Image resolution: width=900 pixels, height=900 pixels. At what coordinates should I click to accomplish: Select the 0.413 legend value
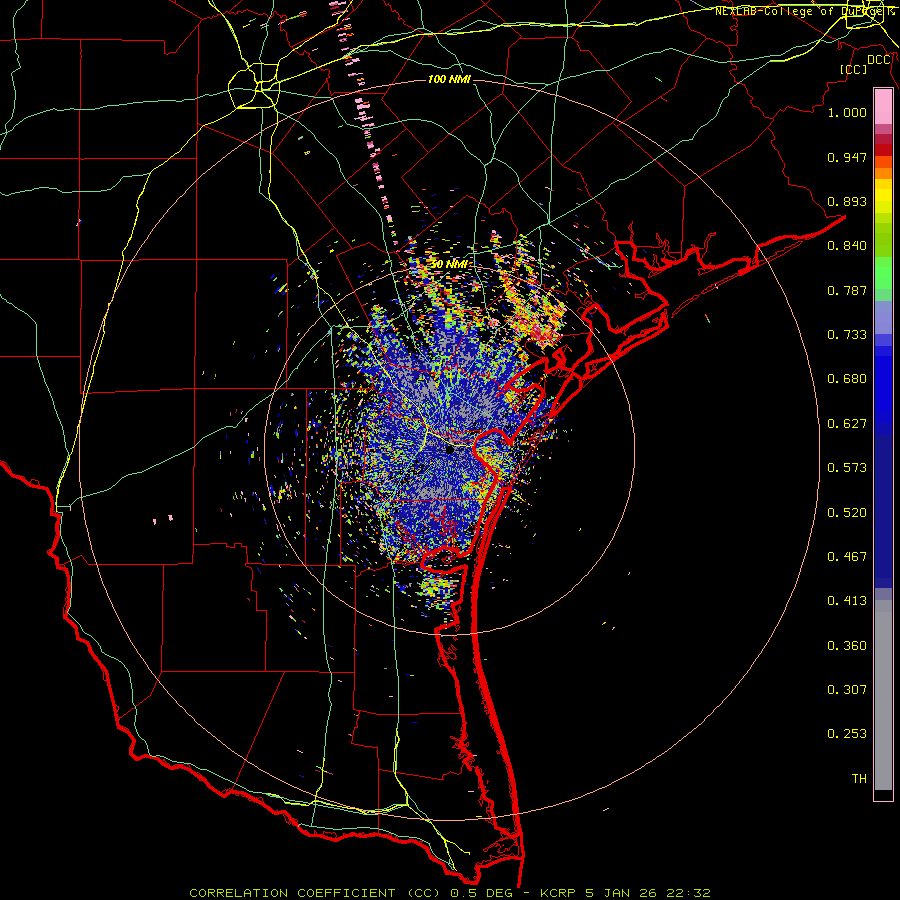click(847, 601)
